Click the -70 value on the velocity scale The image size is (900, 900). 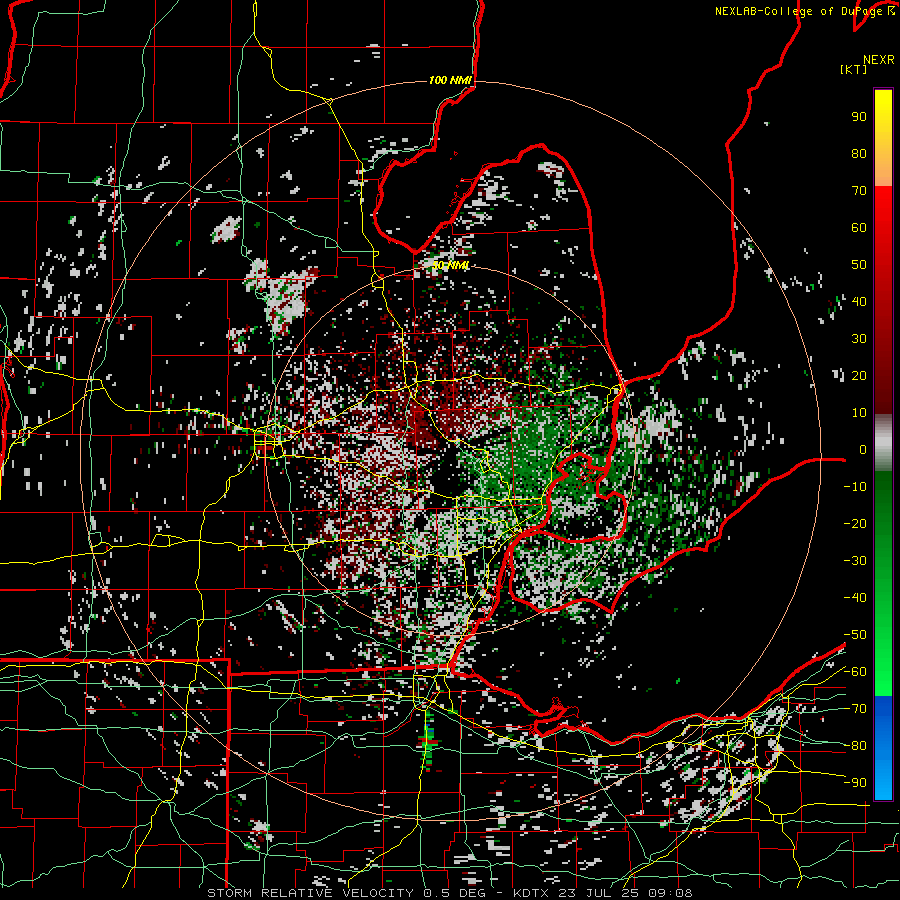click(855, 709)
